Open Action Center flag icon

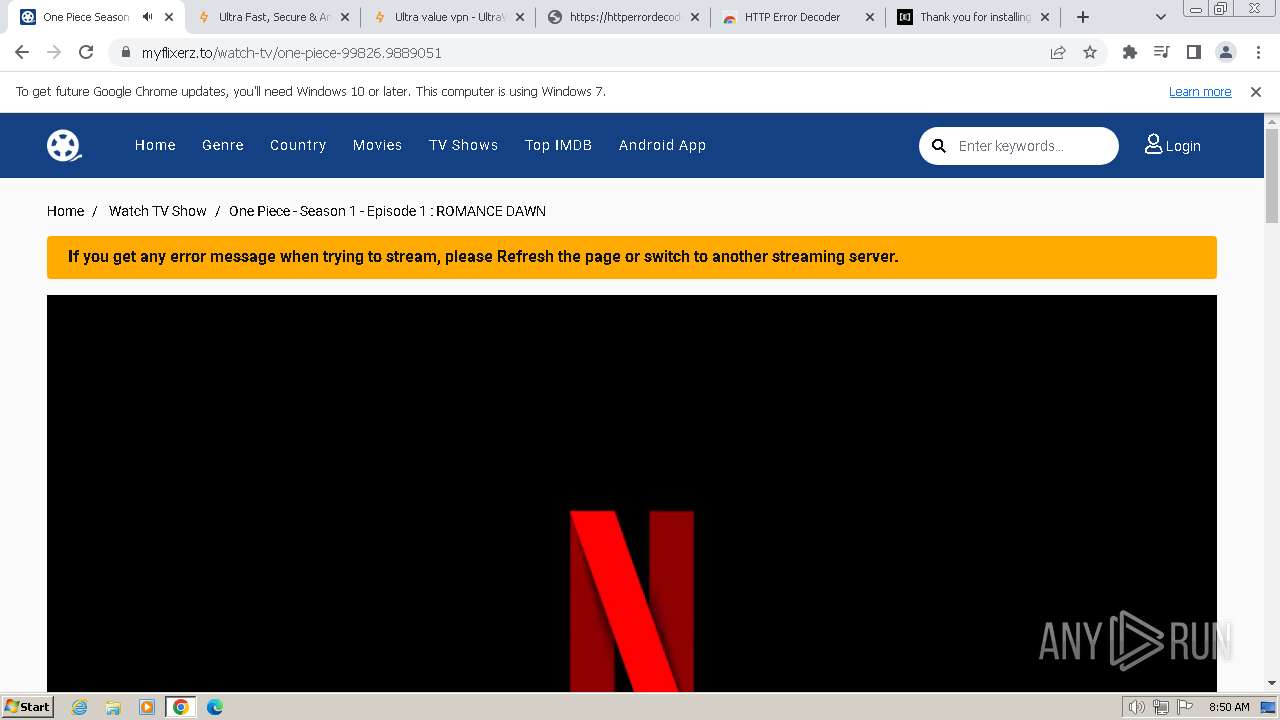point(1185,707)
